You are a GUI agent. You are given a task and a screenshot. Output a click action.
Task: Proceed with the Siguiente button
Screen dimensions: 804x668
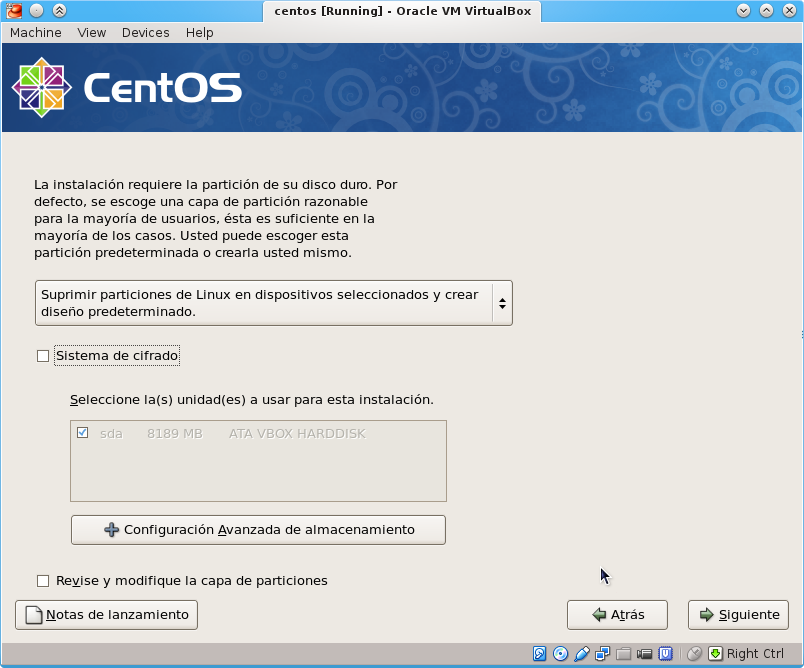pos(738,615)
